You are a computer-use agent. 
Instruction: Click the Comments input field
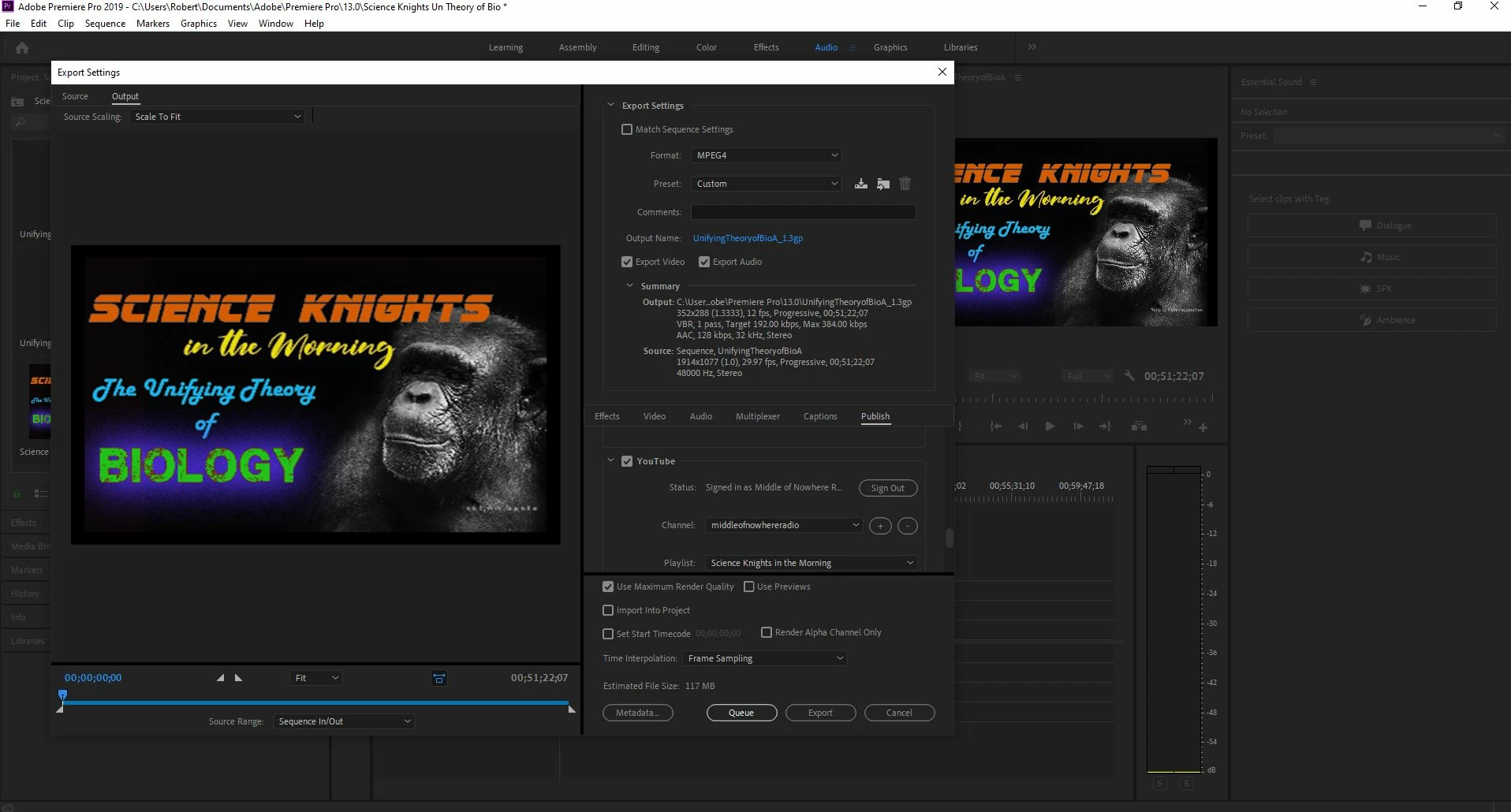coord(803,212)
